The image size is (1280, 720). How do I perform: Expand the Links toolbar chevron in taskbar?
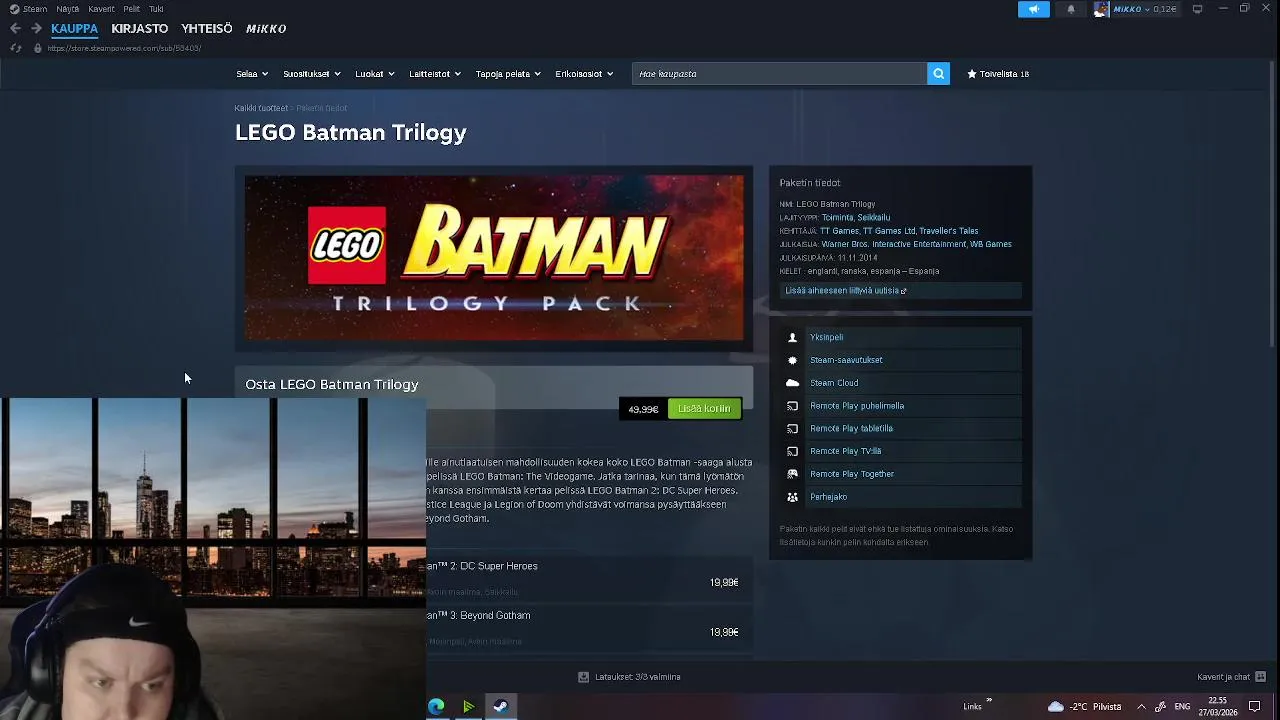(989, 701)
